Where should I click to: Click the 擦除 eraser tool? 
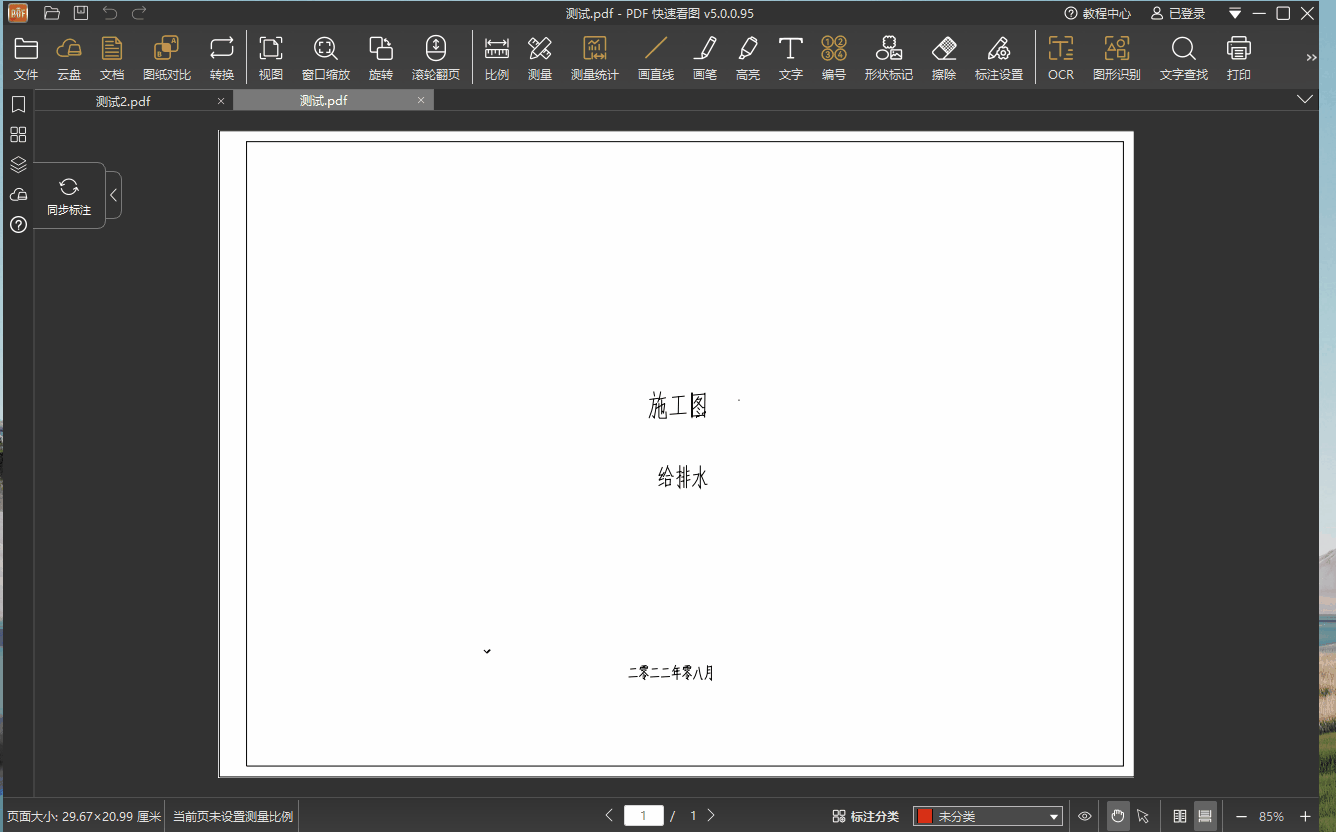point(944,58)
